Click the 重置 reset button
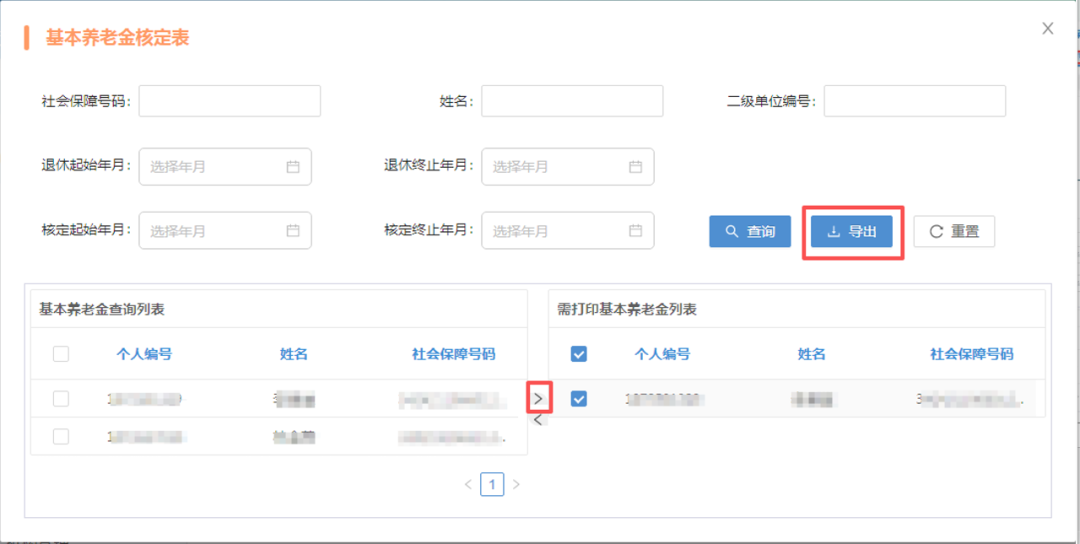The image size is (1080, 544). click(x=954, y=231)
